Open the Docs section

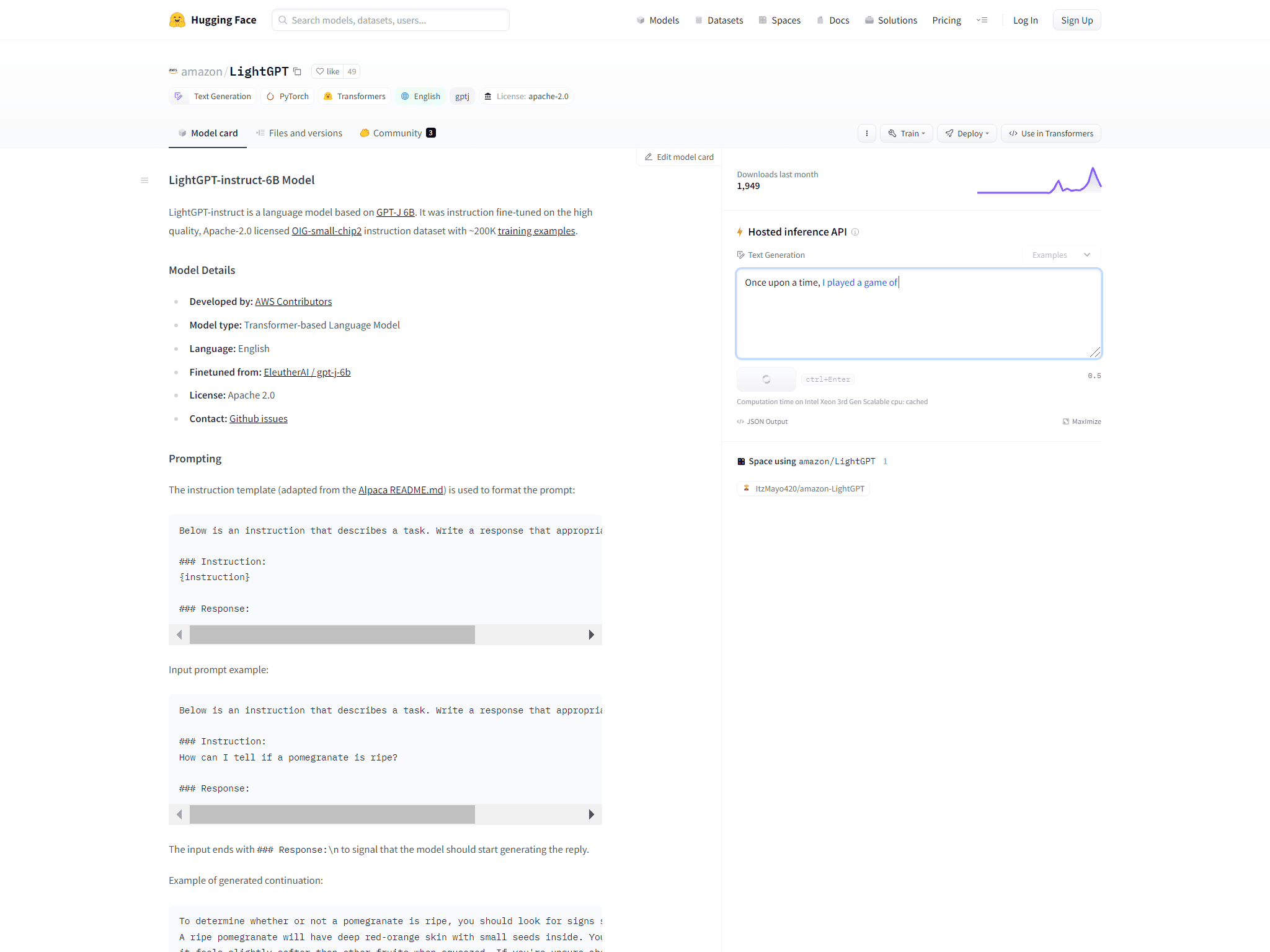pos(833,20)
